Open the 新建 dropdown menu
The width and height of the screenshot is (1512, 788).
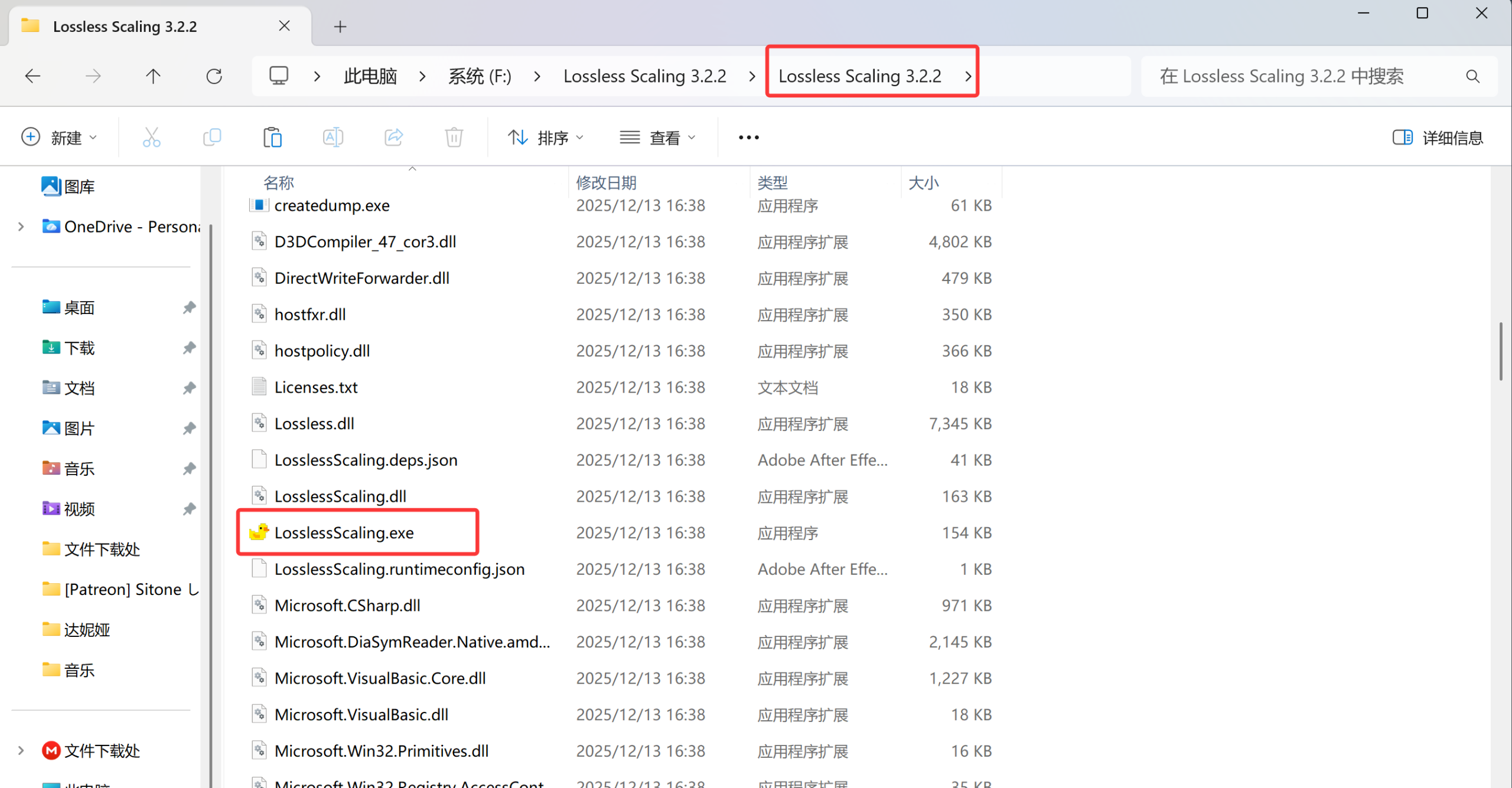pos(59,138)
